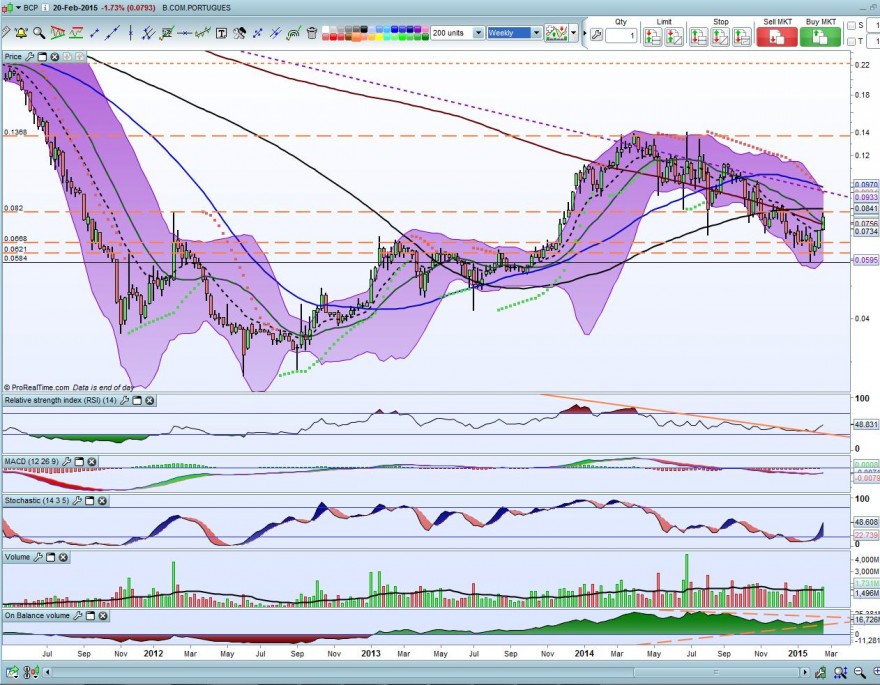Maximize the Stochastic panel window icon
880x685 pixels.
click(x=89, y=500)
